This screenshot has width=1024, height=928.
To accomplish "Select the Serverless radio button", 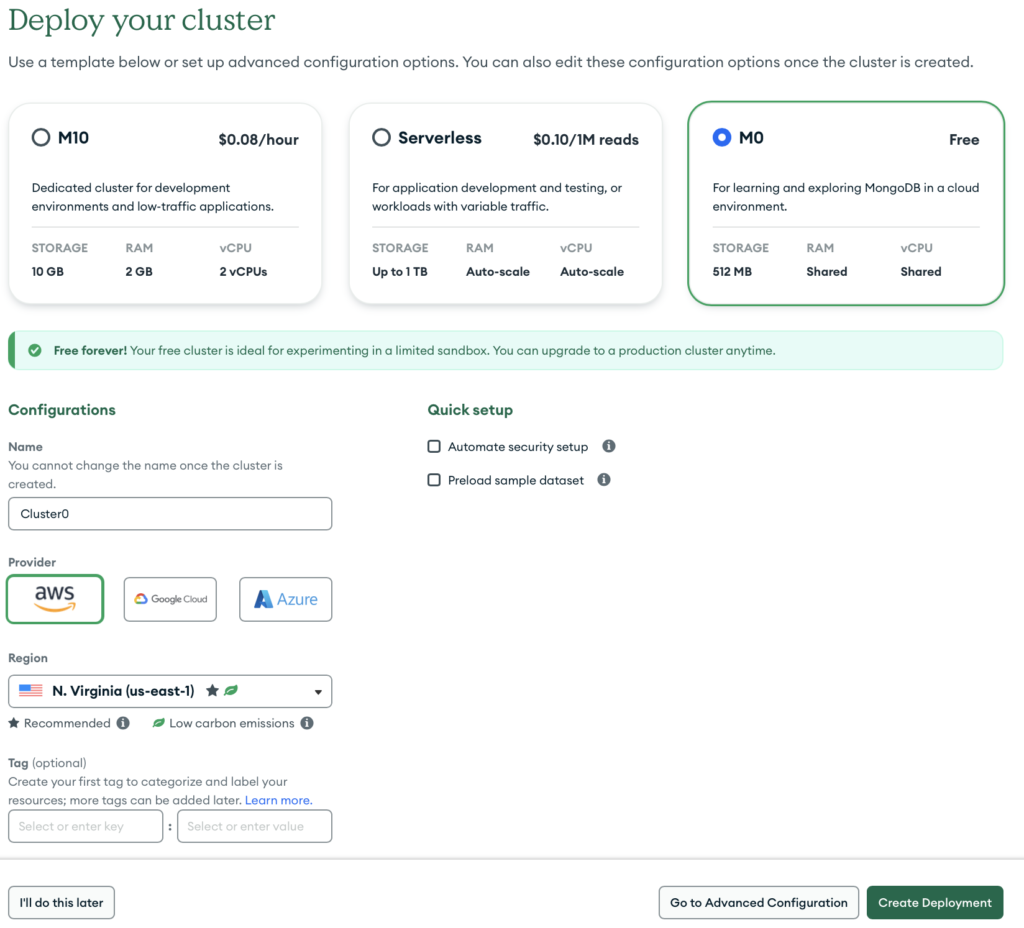I will pyautogui.click(x=381, y=138).
